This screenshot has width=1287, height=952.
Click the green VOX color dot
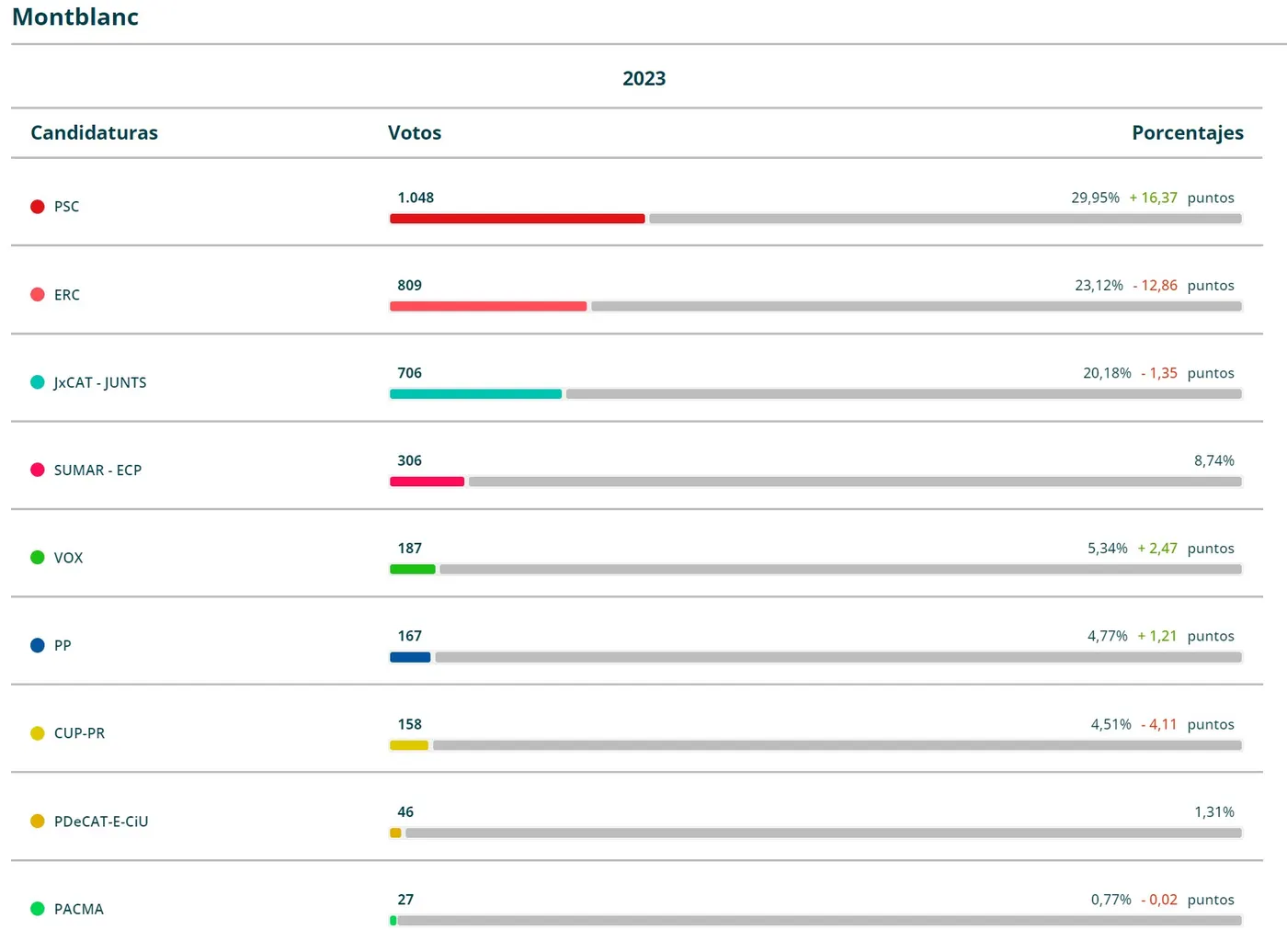(x=38, y=558)
